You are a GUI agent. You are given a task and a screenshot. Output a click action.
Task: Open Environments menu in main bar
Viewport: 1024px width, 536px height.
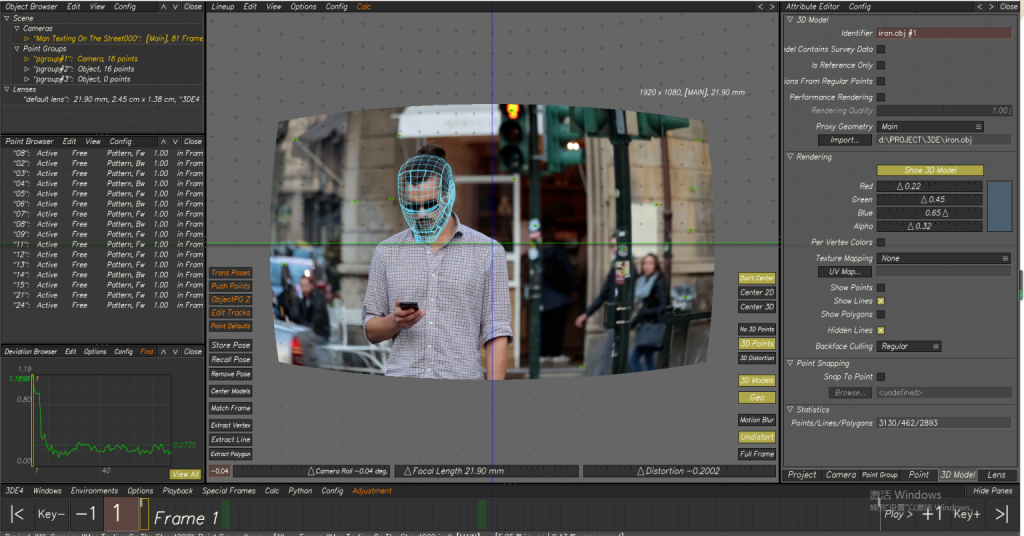coord(94,491)
